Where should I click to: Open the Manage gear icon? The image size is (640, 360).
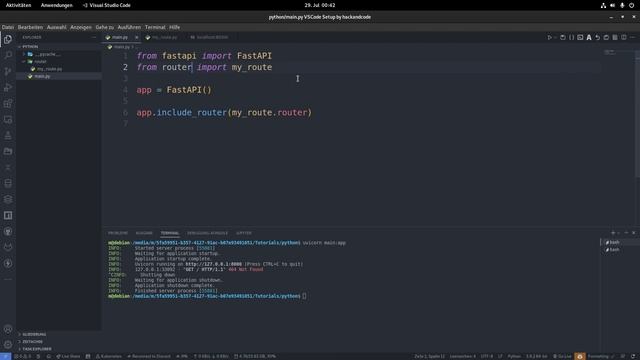pos(8,344)
